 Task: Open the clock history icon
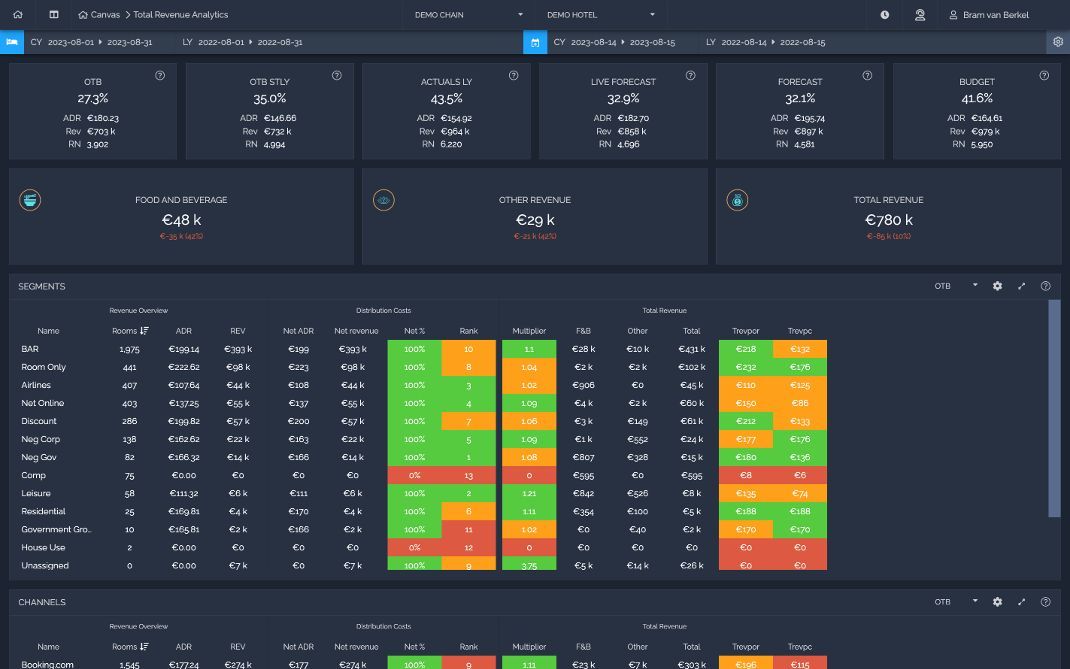coord(884,14)
